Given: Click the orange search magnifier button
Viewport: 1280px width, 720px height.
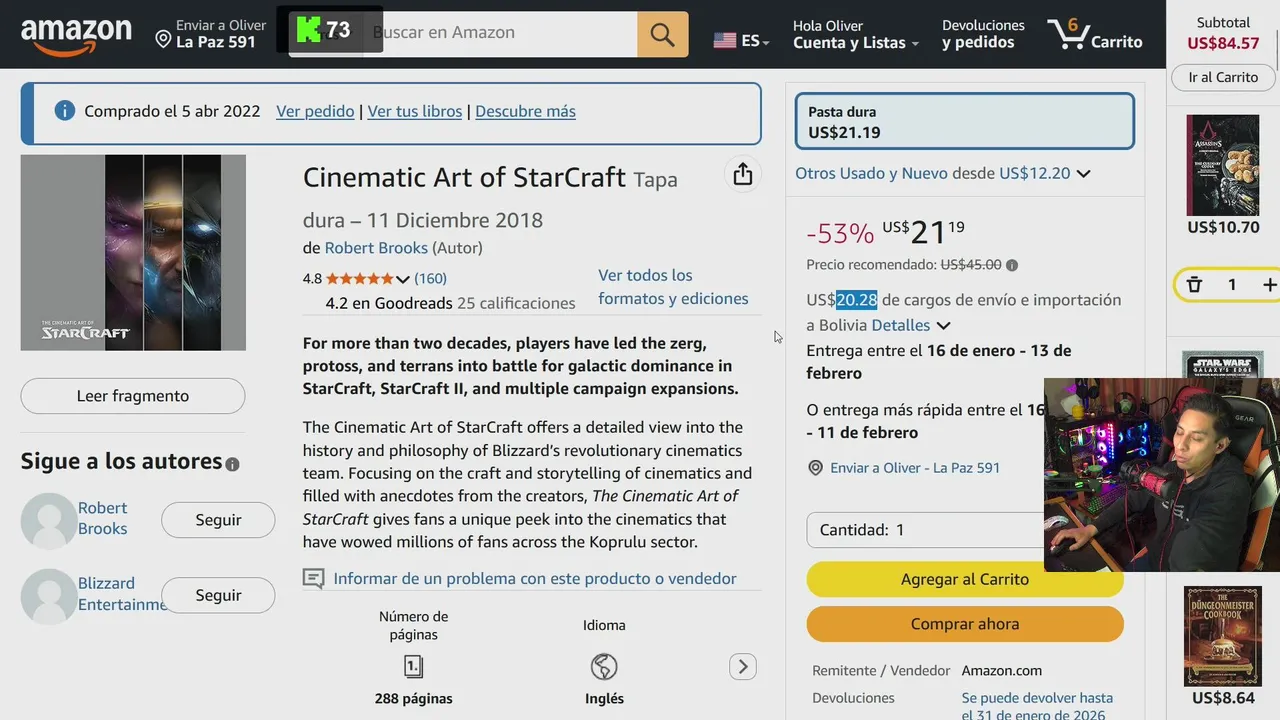Looking at the screenshot, I should click(x=662, y=34).
